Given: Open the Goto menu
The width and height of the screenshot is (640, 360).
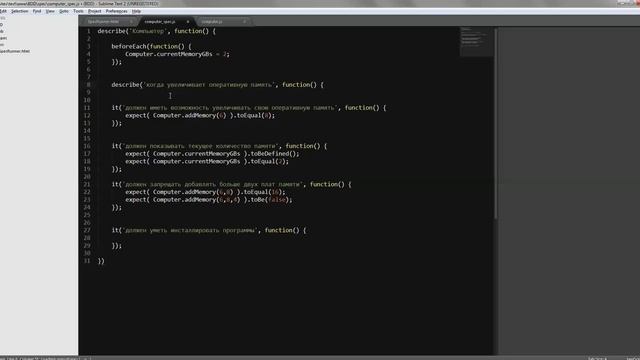Looking at the screenshot, I should [64, 11].
